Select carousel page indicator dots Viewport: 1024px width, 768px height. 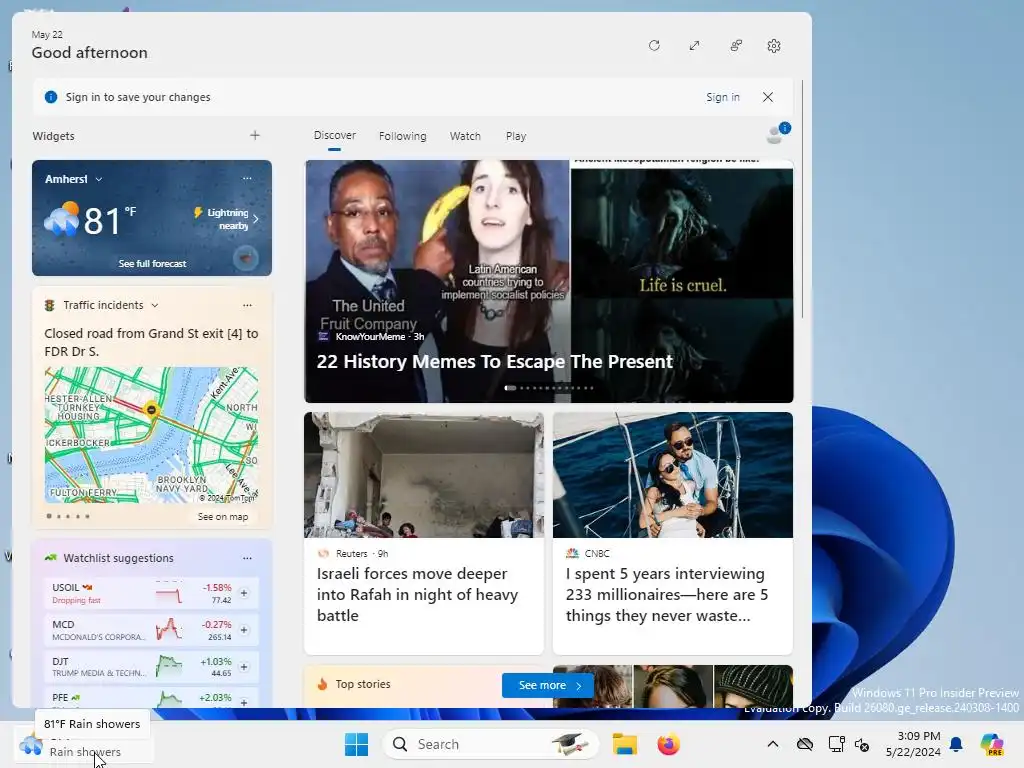pyautogui.click(x=549, y=388)
